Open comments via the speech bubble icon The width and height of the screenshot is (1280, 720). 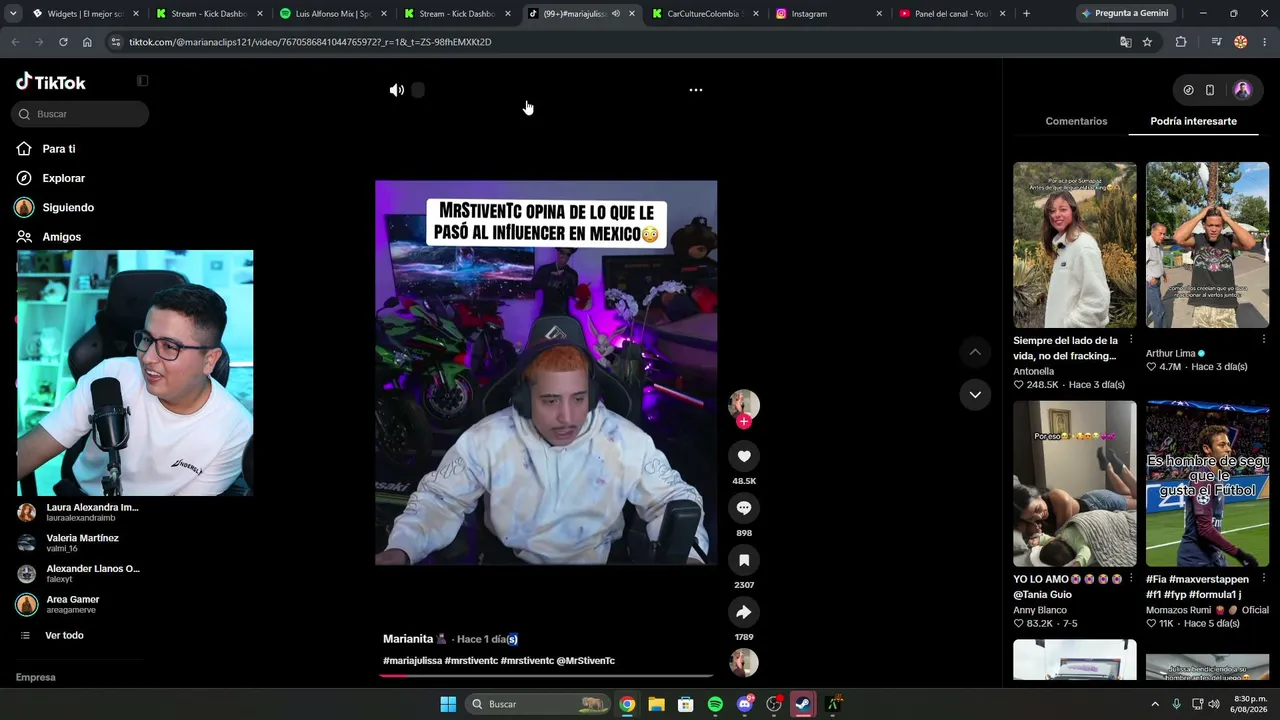coord(744,508)
